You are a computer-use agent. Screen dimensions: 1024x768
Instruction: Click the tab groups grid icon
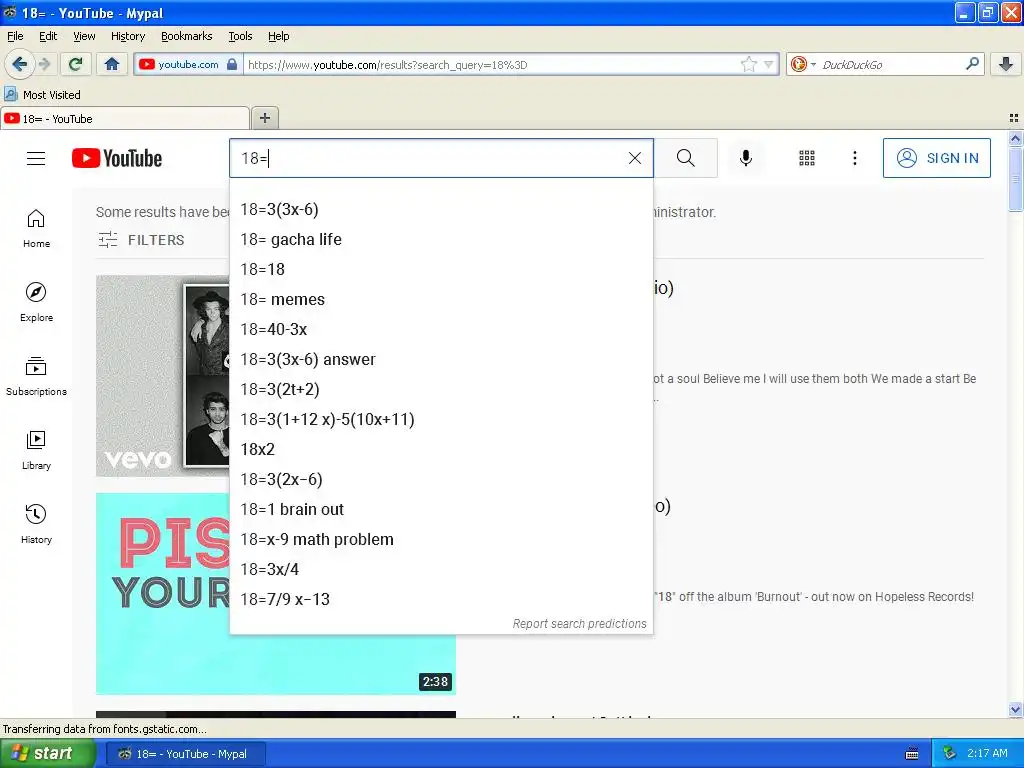1014,118
